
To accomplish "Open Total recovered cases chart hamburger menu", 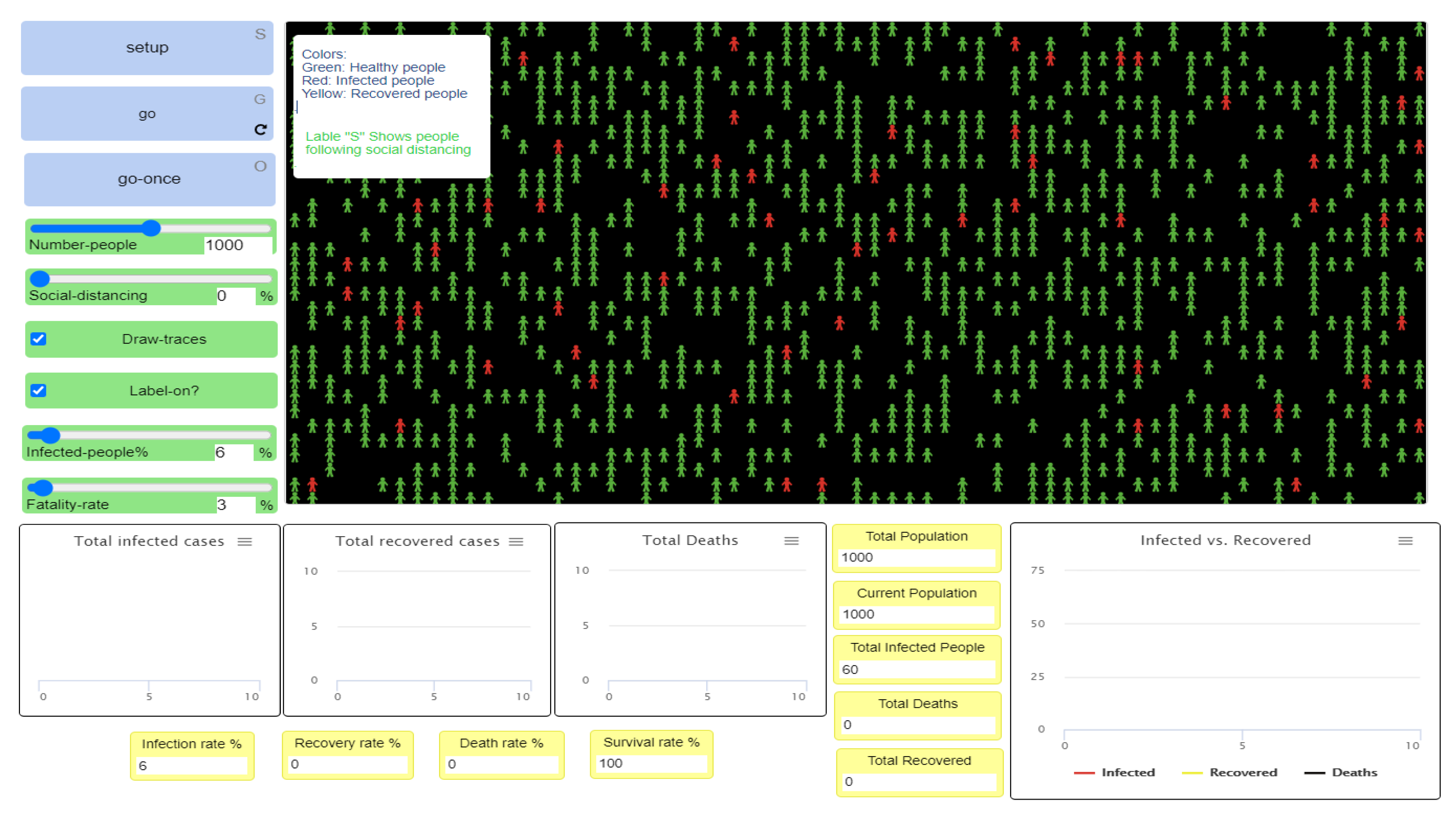I will click(516, 541).
